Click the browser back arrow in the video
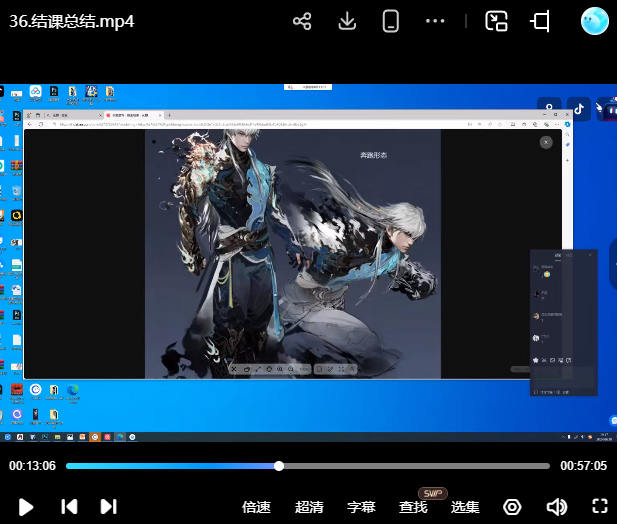 [x=30, y=124]
